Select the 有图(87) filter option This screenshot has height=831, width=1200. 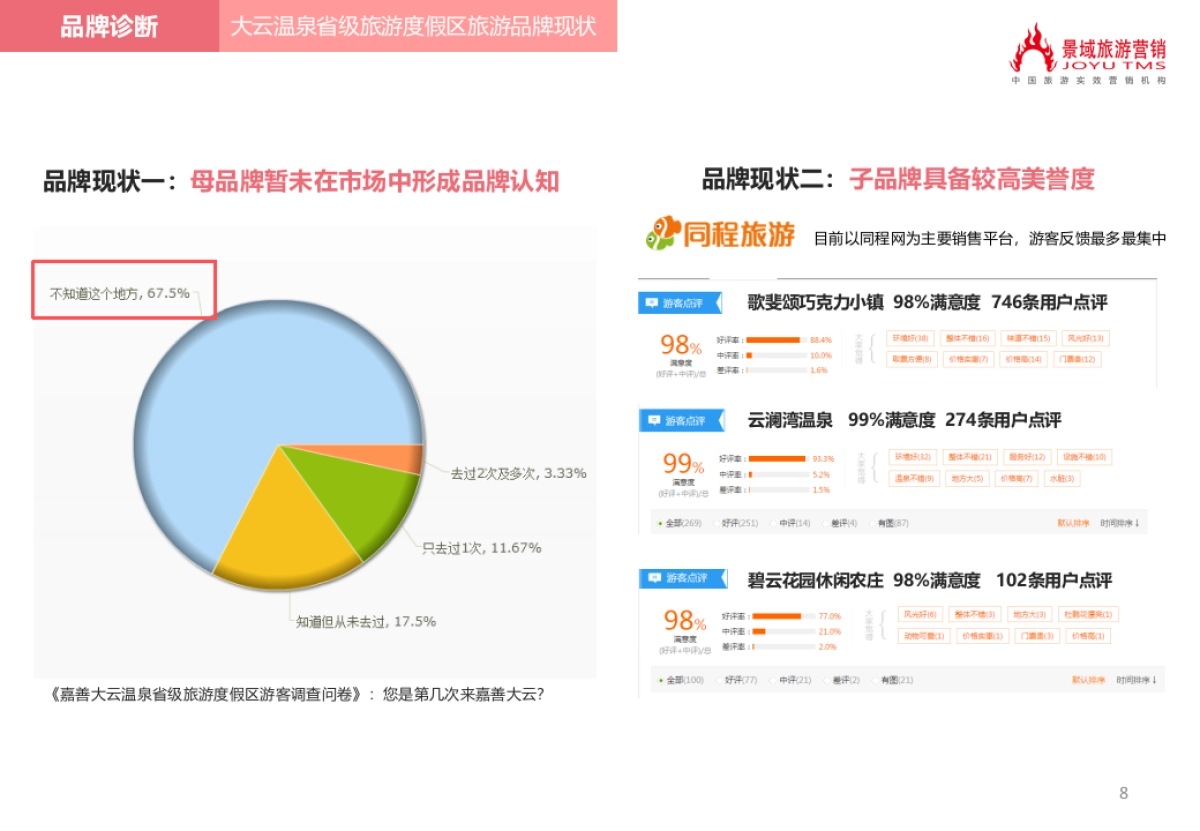tap(890, 523)
